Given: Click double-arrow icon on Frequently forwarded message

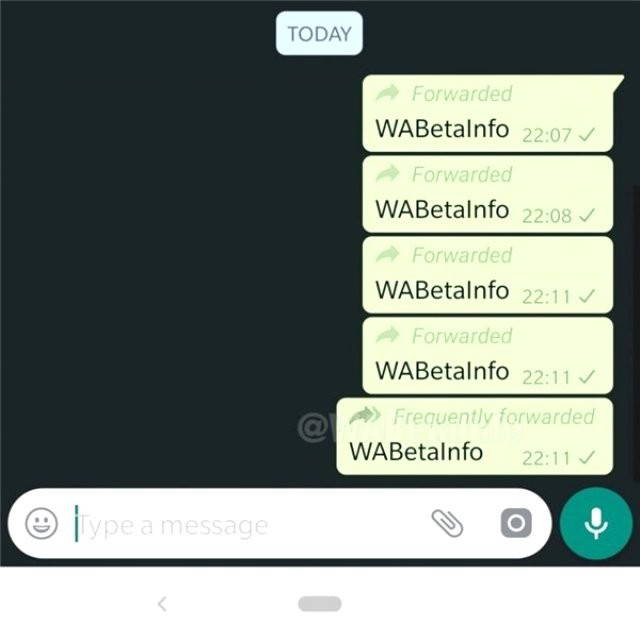Looking at the screenshot, I should tap(365, 416).
